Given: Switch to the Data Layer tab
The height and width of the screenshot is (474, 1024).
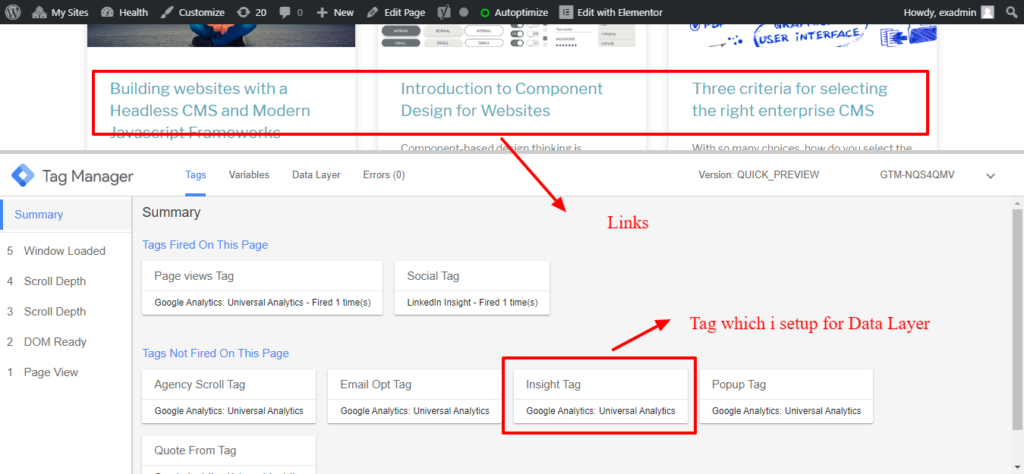Looking at the screenshot, I should (x=316, y=175).
